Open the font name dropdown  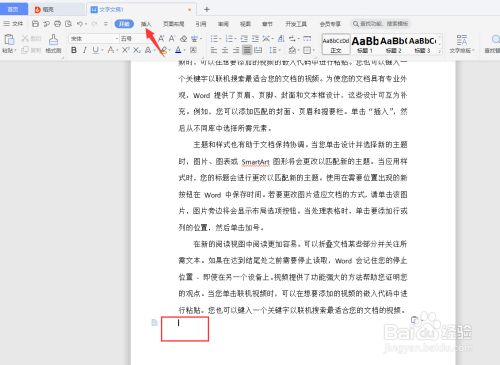117,39
